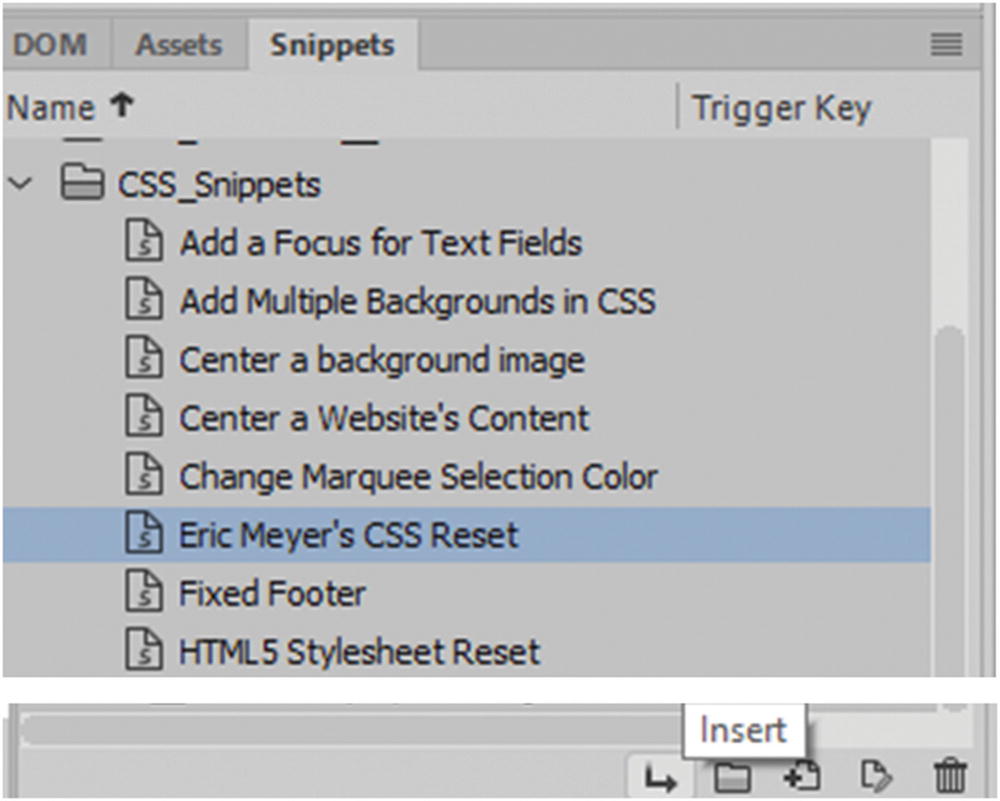Viewport: 1000px width, 801px height.
Task: Select Eric Meyer's CSS Reset snippet
Action: tap(348, 535)
